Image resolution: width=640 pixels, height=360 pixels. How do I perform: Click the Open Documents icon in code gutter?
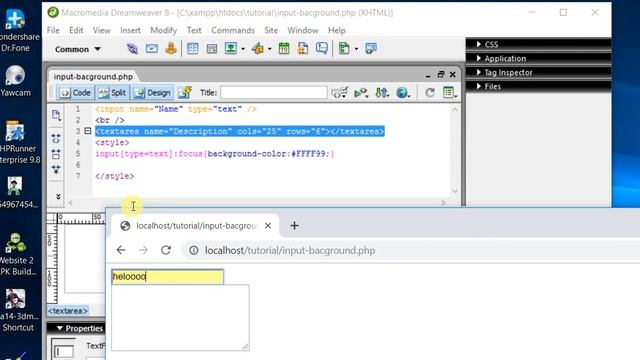pyautogui.click(x=56, y=116)
